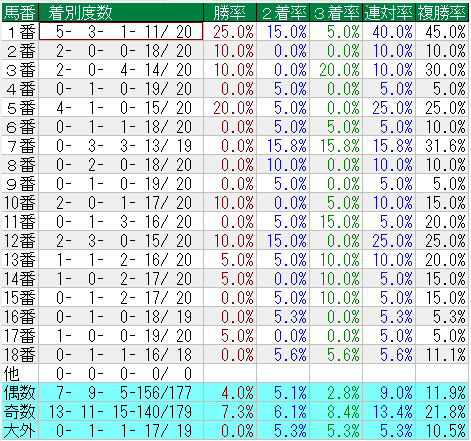The height and width of the screenshot is (441, 471).
Task: Select the 12番 row label
Action: 20,241
